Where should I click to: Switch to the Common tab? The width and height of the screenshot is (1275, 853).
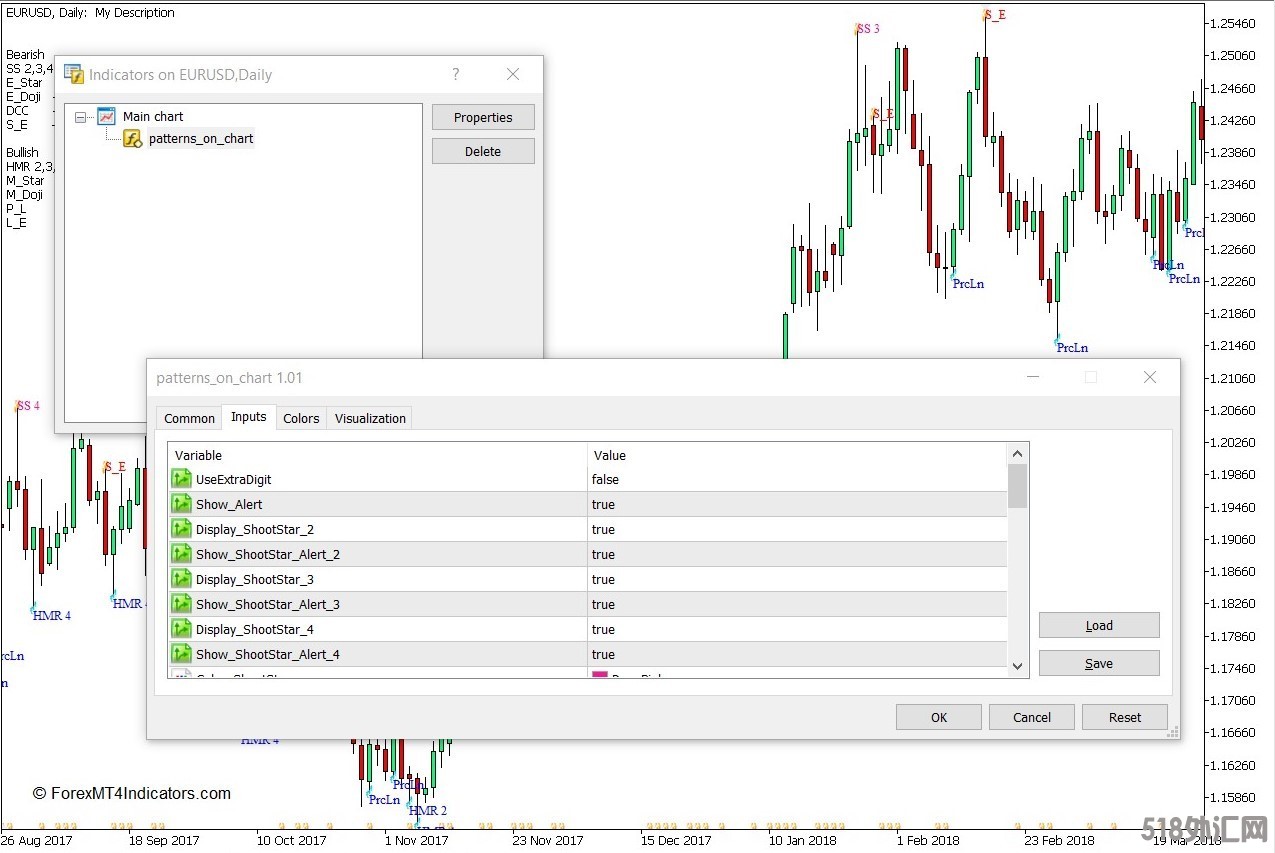point(189,418)
